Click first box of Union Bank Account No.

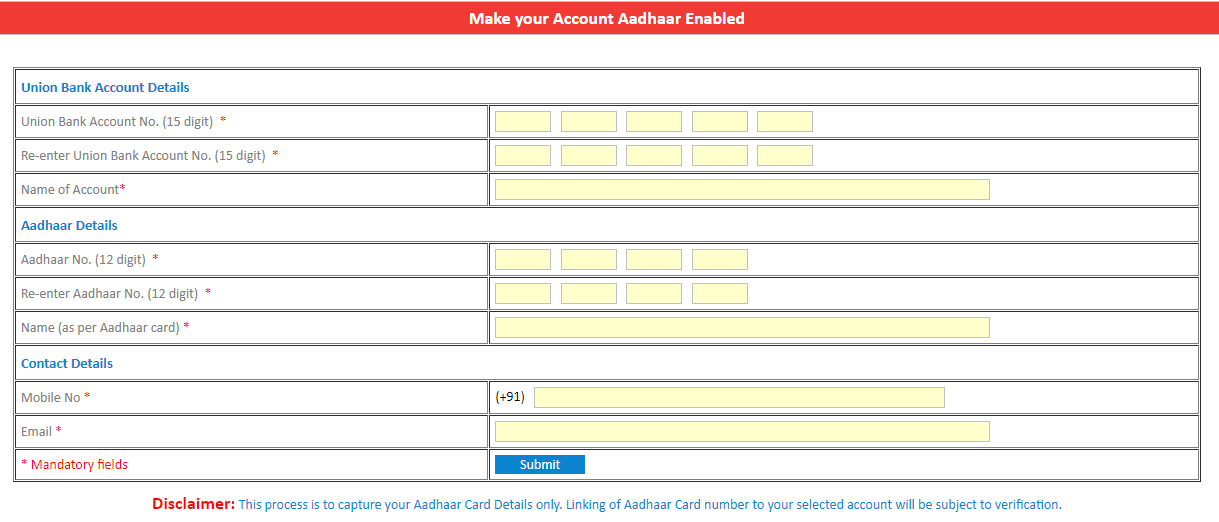(x=523, y=122)
